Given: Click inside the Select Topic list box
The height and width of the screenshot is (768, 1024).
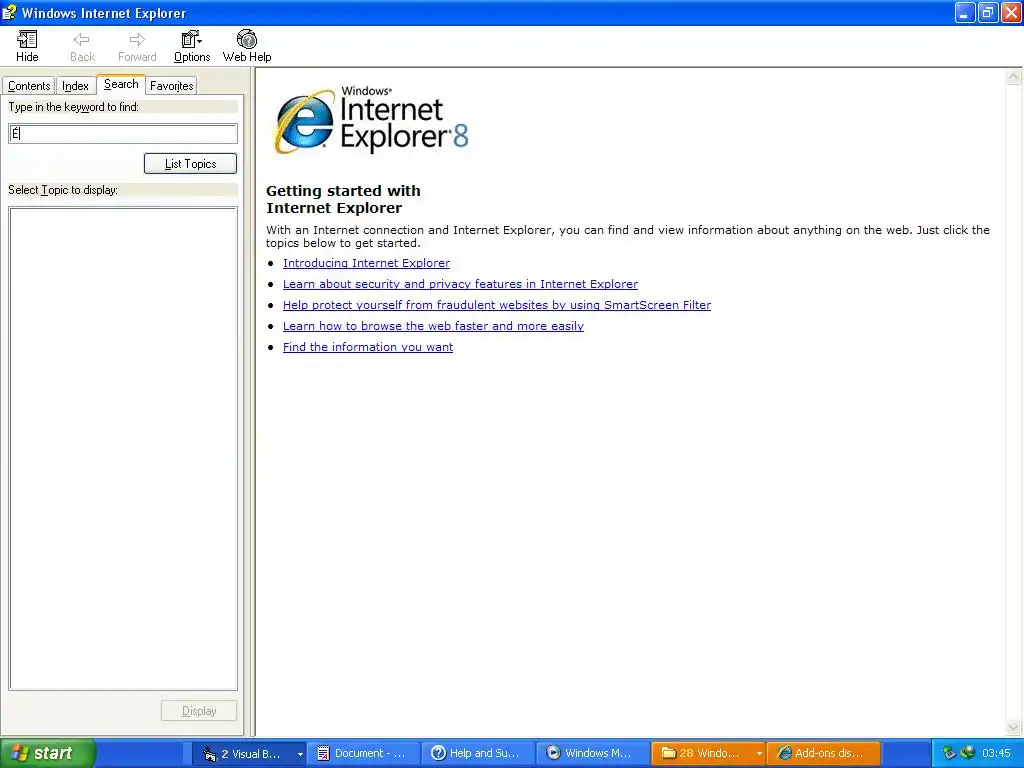Looking at the screenshot, I should pos(123,448).
